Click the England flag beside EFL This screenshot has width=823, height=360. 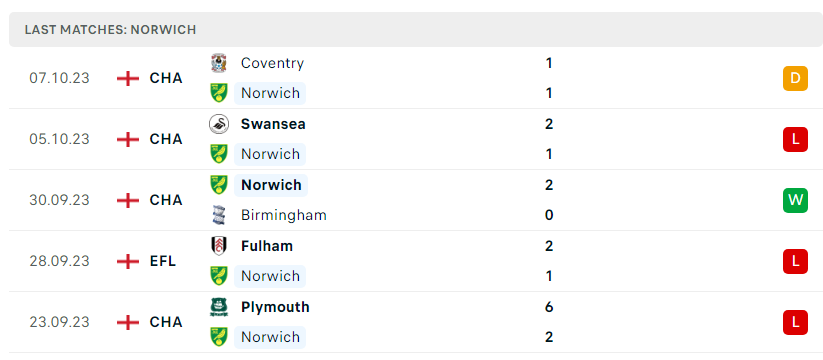tap(128, 261)
